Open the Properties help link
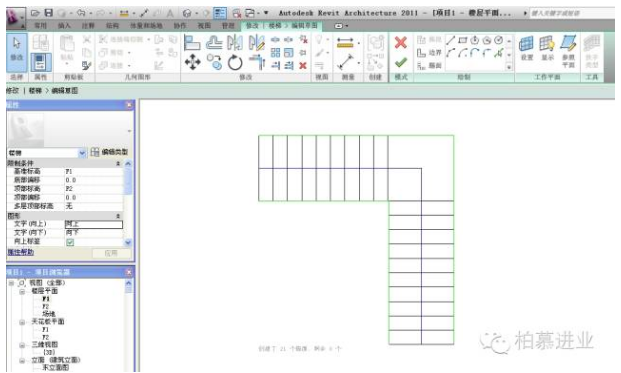The image size is (621, 373). click(21, 252)
